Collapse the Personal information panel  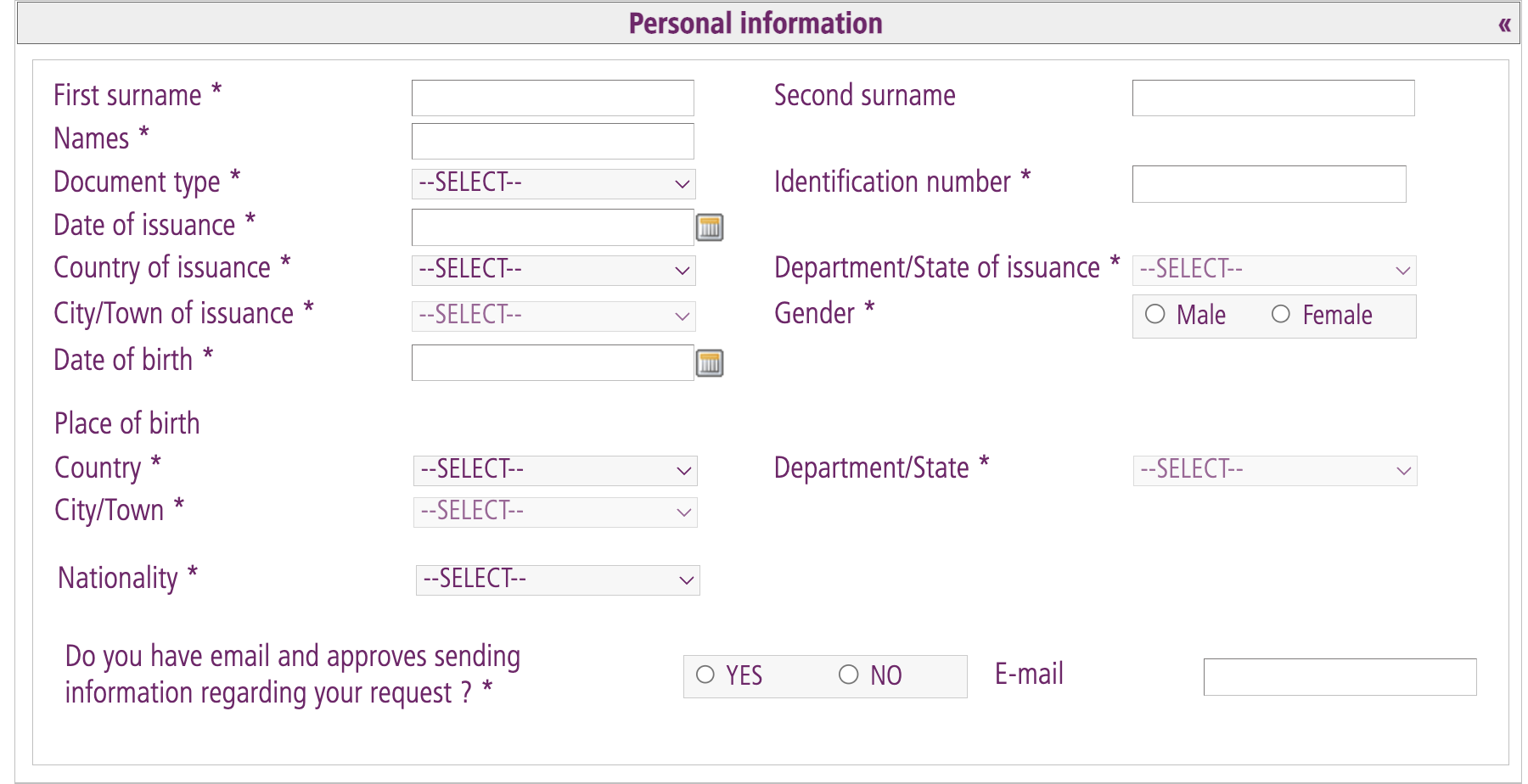1504,25
